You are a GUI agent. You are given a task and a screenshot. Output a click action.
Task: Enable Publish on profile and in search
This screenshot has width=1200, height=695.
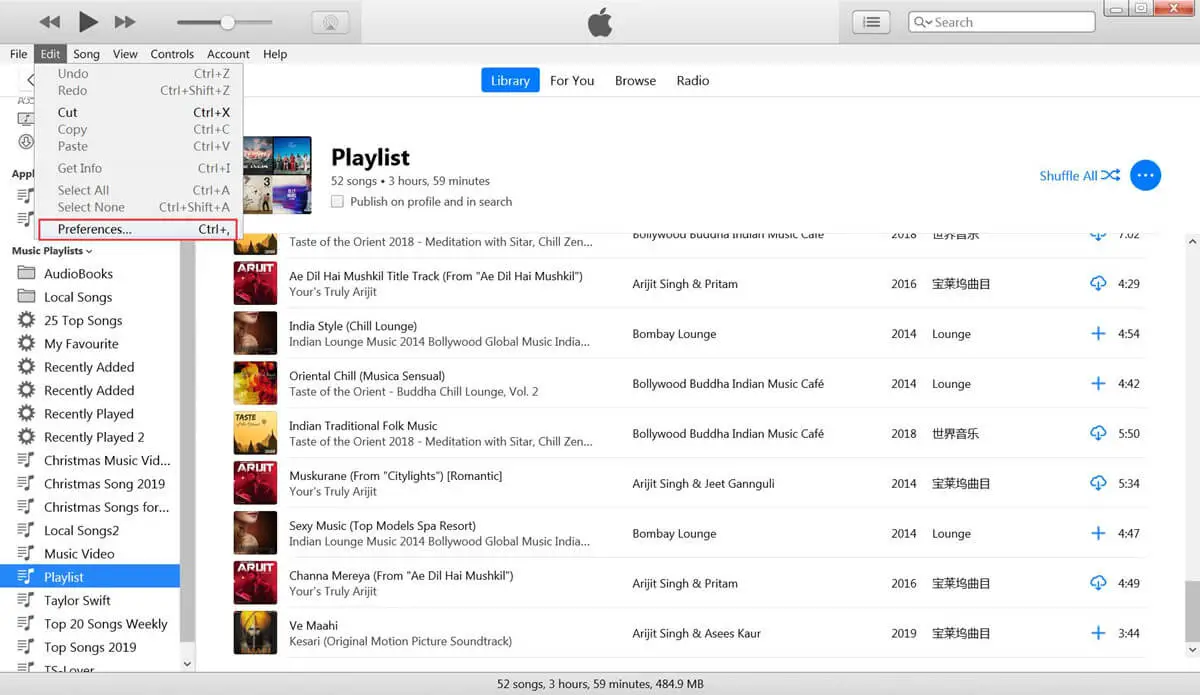pyautogui.click(x=338, y=201)
